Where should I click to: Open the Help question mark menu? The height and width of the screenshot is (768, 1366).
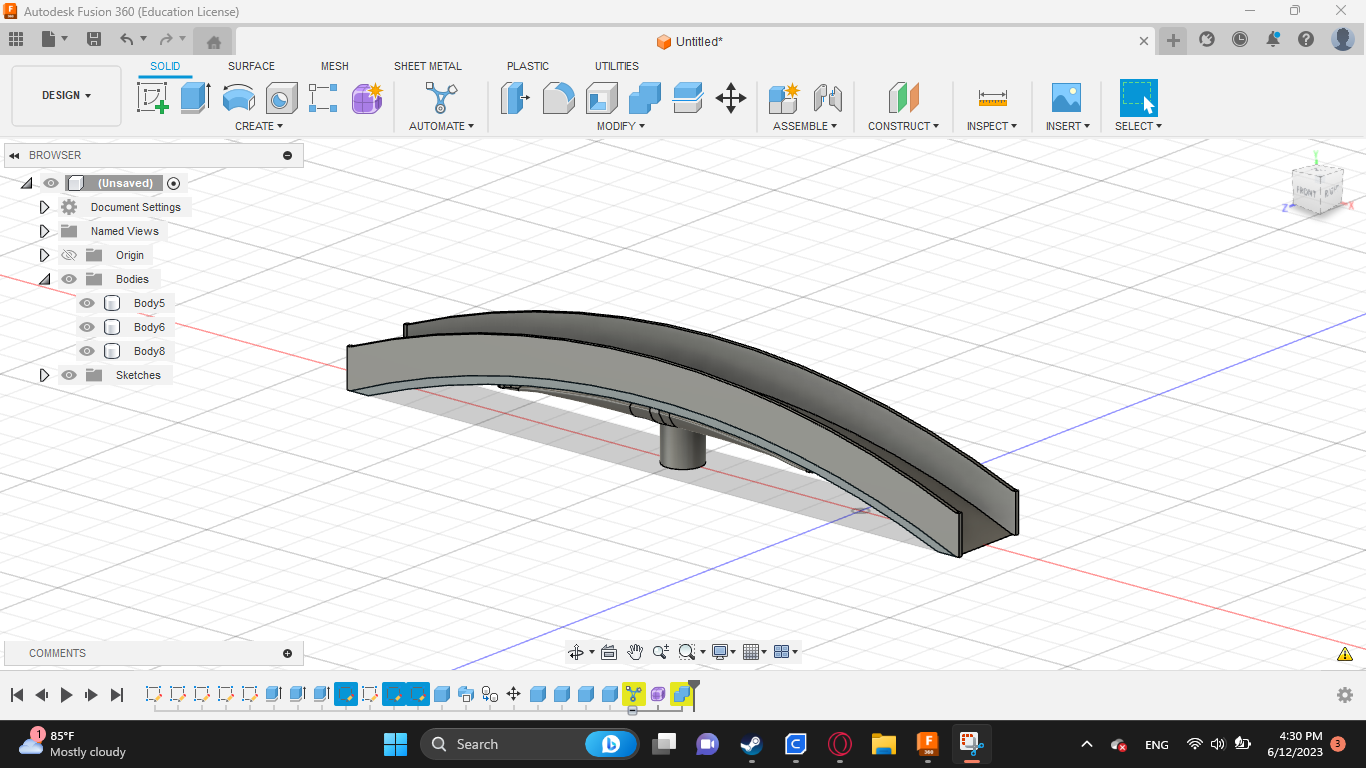tap(1306, 39)
